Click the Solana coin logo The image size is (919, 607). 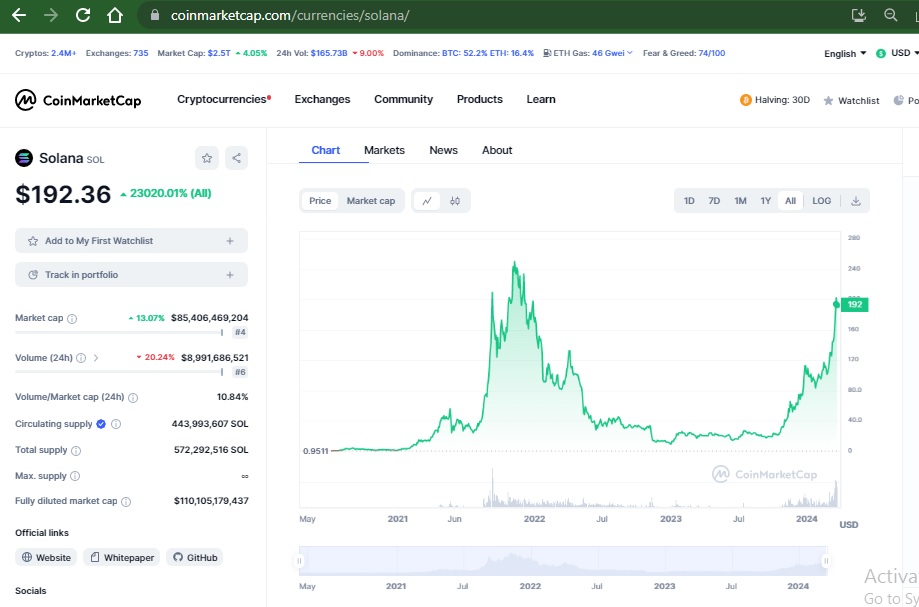[x=24, y=158]
